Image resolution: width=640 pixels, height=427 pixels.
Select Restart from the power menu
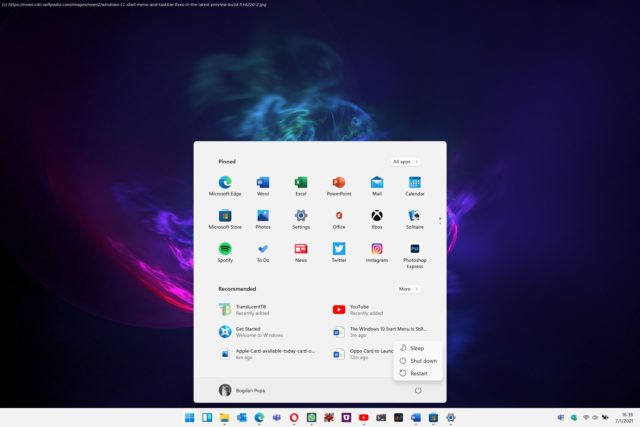click(418, 374)
